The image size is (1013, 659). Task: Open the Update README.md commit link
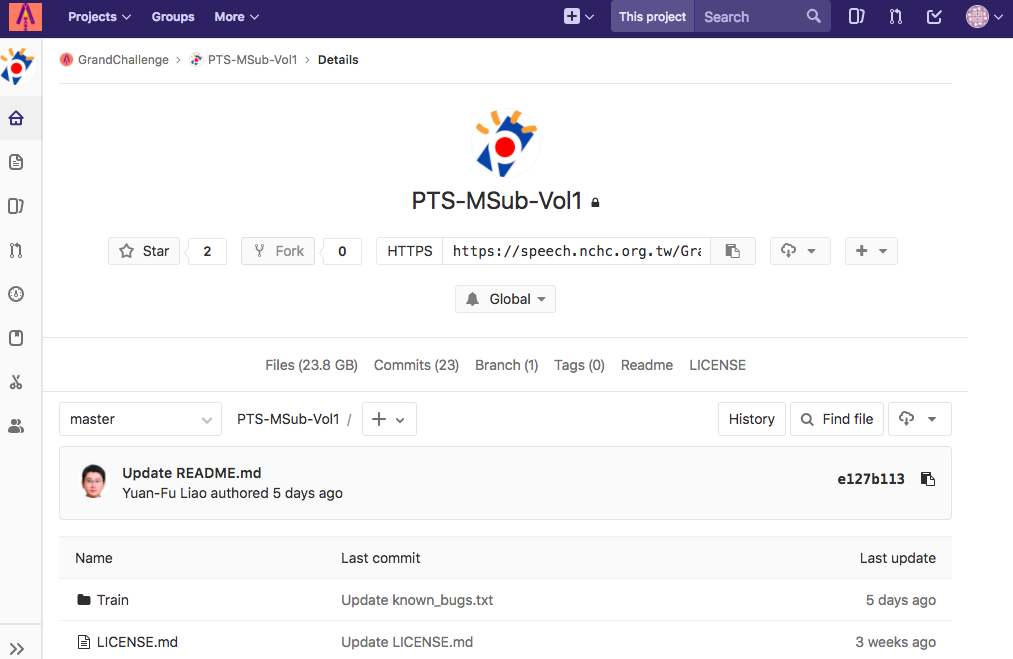point(191,473)
